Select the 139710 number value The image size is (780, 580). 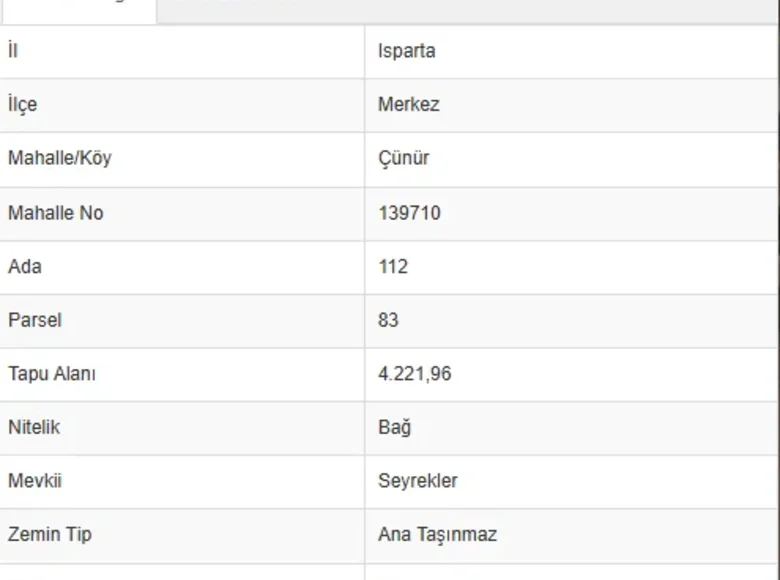pyautogui.click(x=409, y=213)
